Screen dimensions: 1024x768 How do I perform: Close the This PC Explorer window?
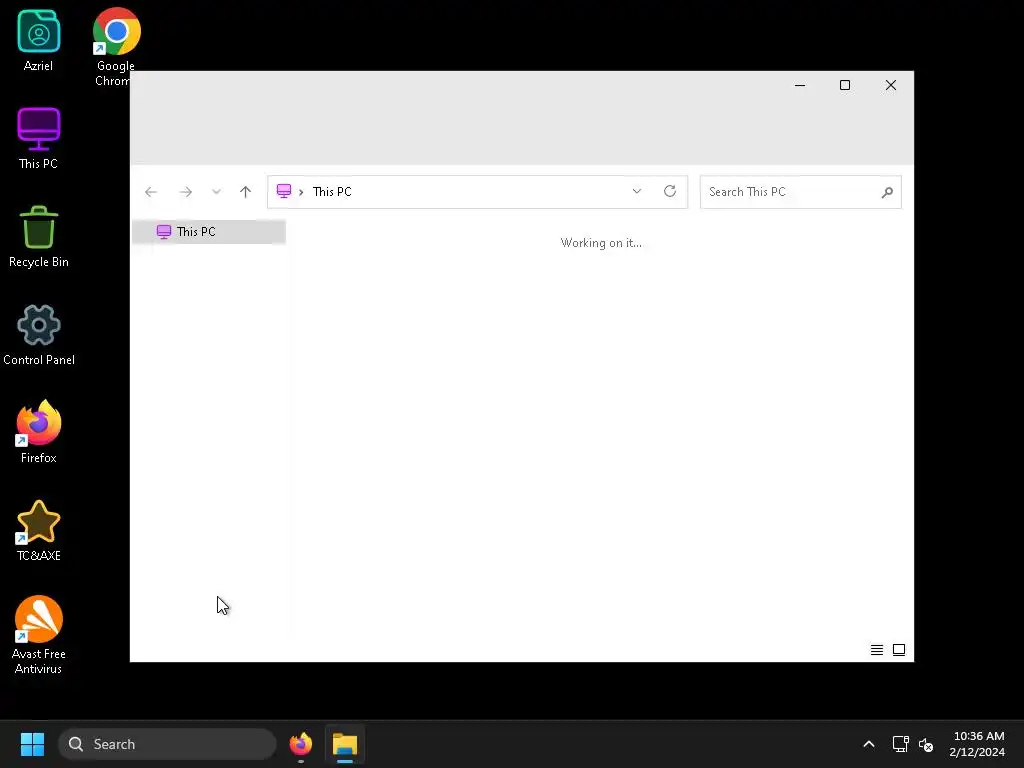[891, 86]
